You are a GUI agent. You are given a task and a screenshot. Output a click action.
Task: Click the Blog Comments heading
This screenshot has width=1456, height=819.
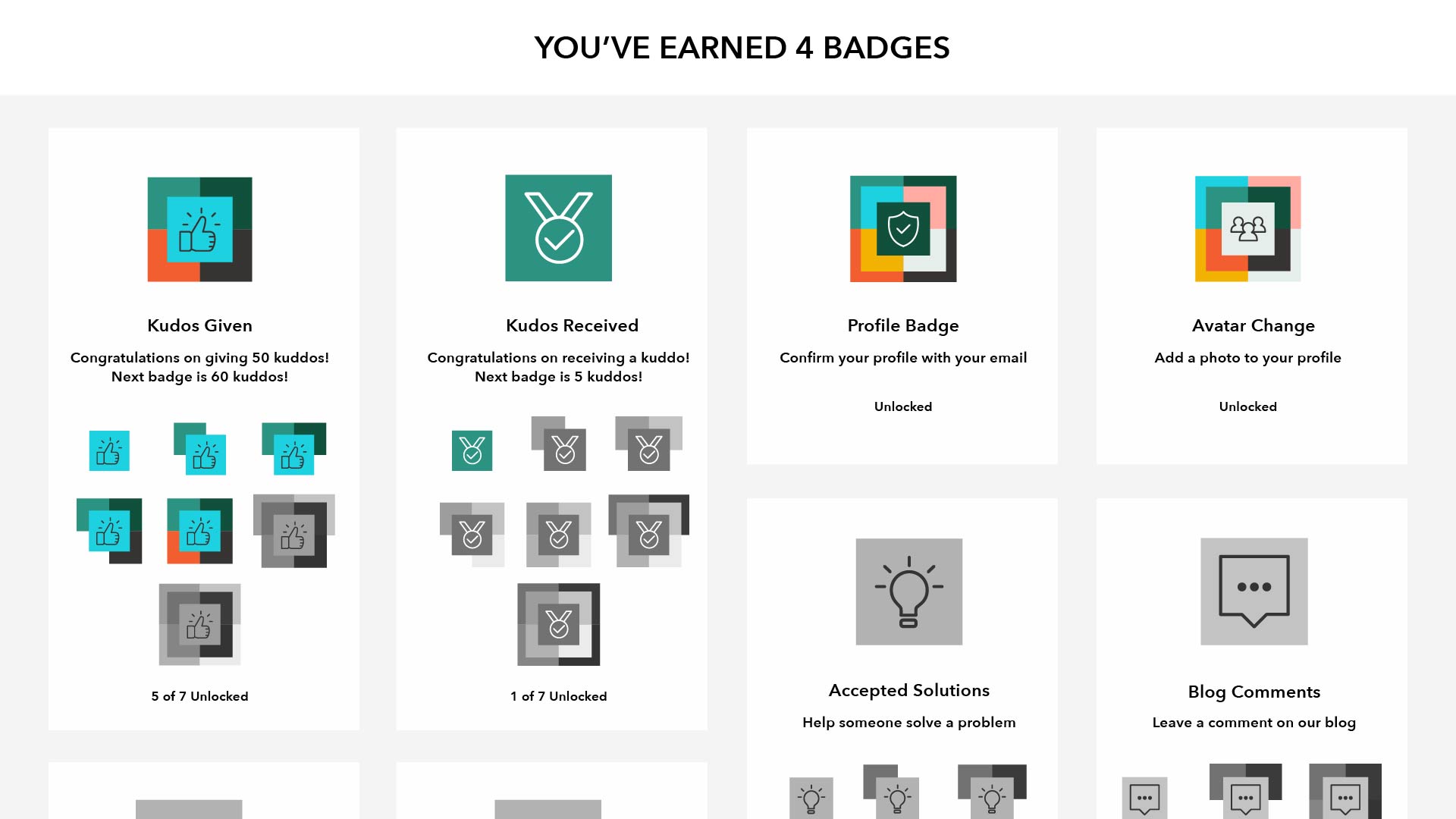click(x=1254, y=692)
